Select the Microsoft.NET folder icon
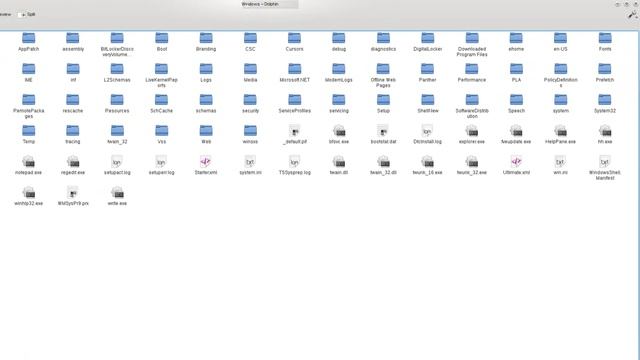Image resolution: width=640 pixels, height=360 pixels. click(x=294, y=69)
